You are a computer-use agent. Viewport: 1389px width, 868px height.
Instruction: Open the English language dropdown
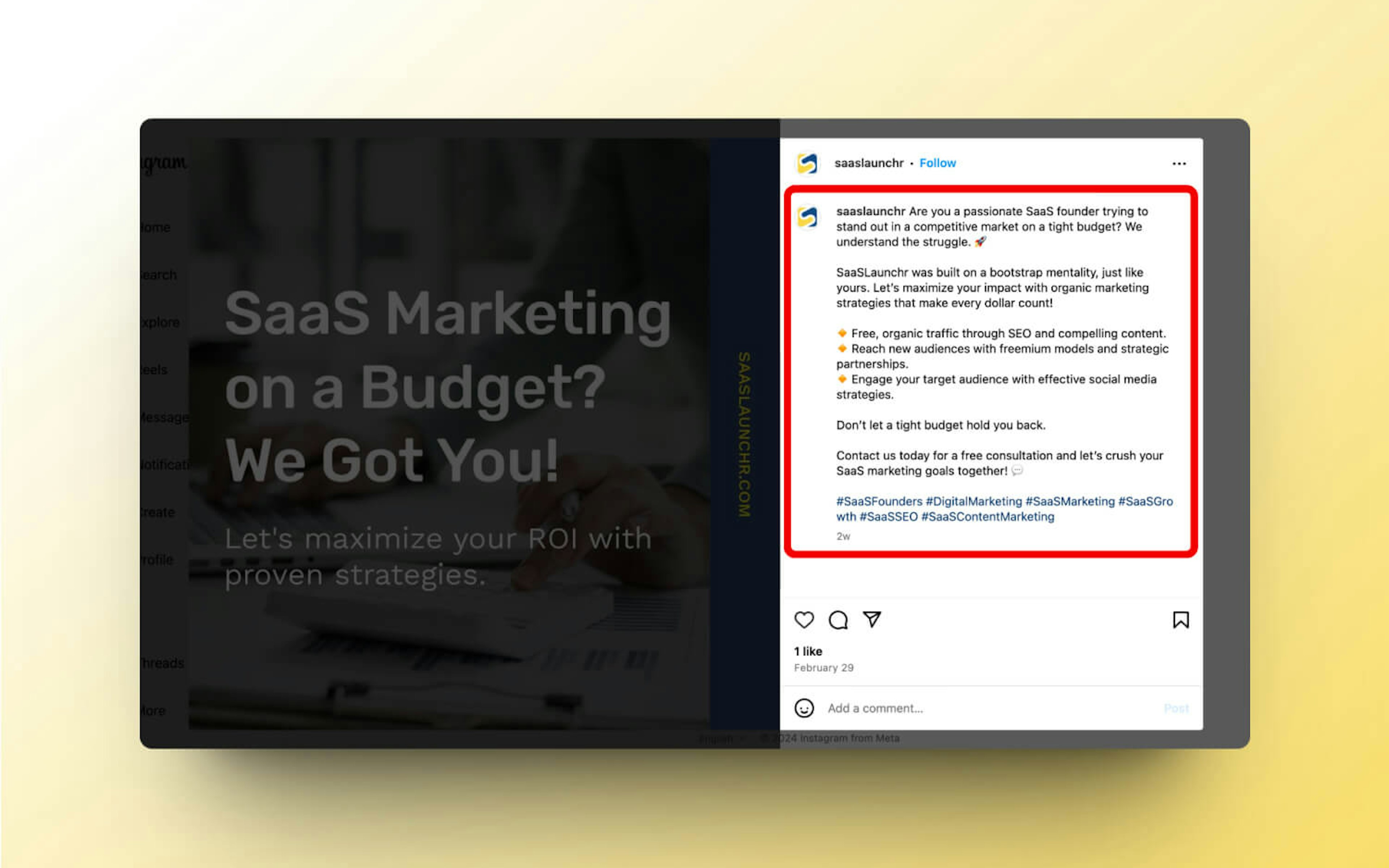point(719,738)
